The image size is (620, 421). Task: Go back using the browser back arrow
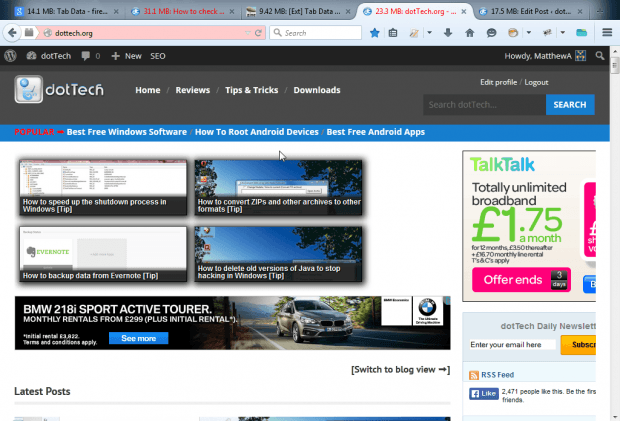(12, 33)
